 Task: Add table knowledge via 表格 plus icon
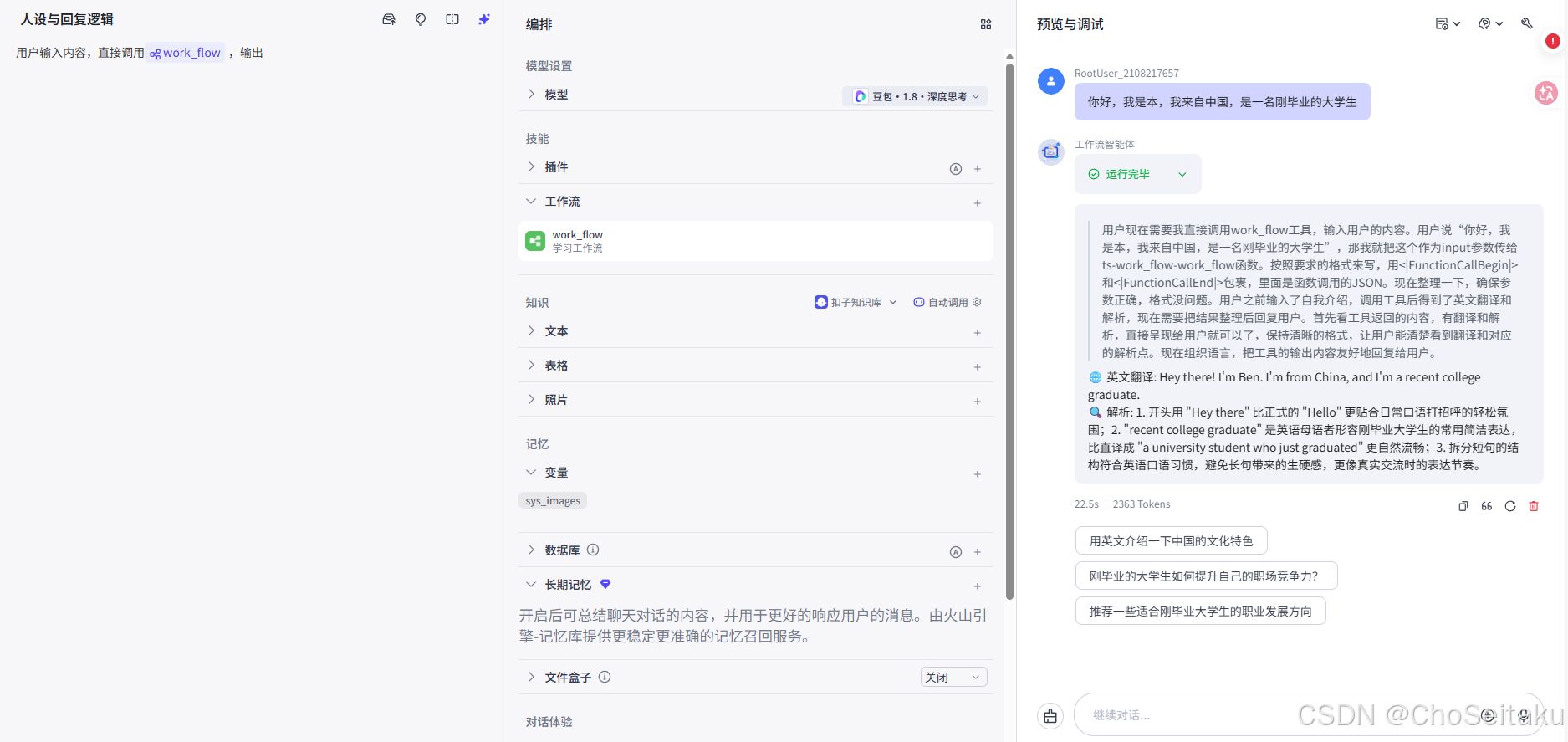(x=978, y=367)
